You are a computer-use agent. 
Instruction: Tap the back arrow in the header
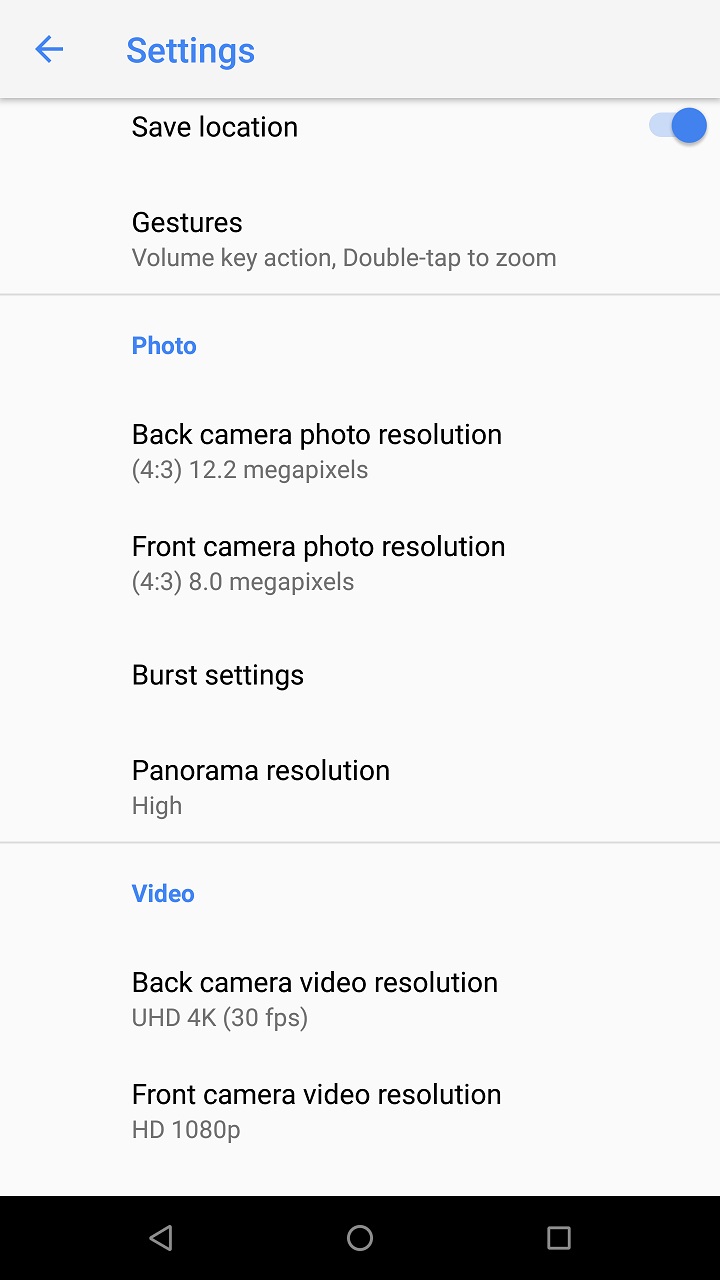[49, 49]
